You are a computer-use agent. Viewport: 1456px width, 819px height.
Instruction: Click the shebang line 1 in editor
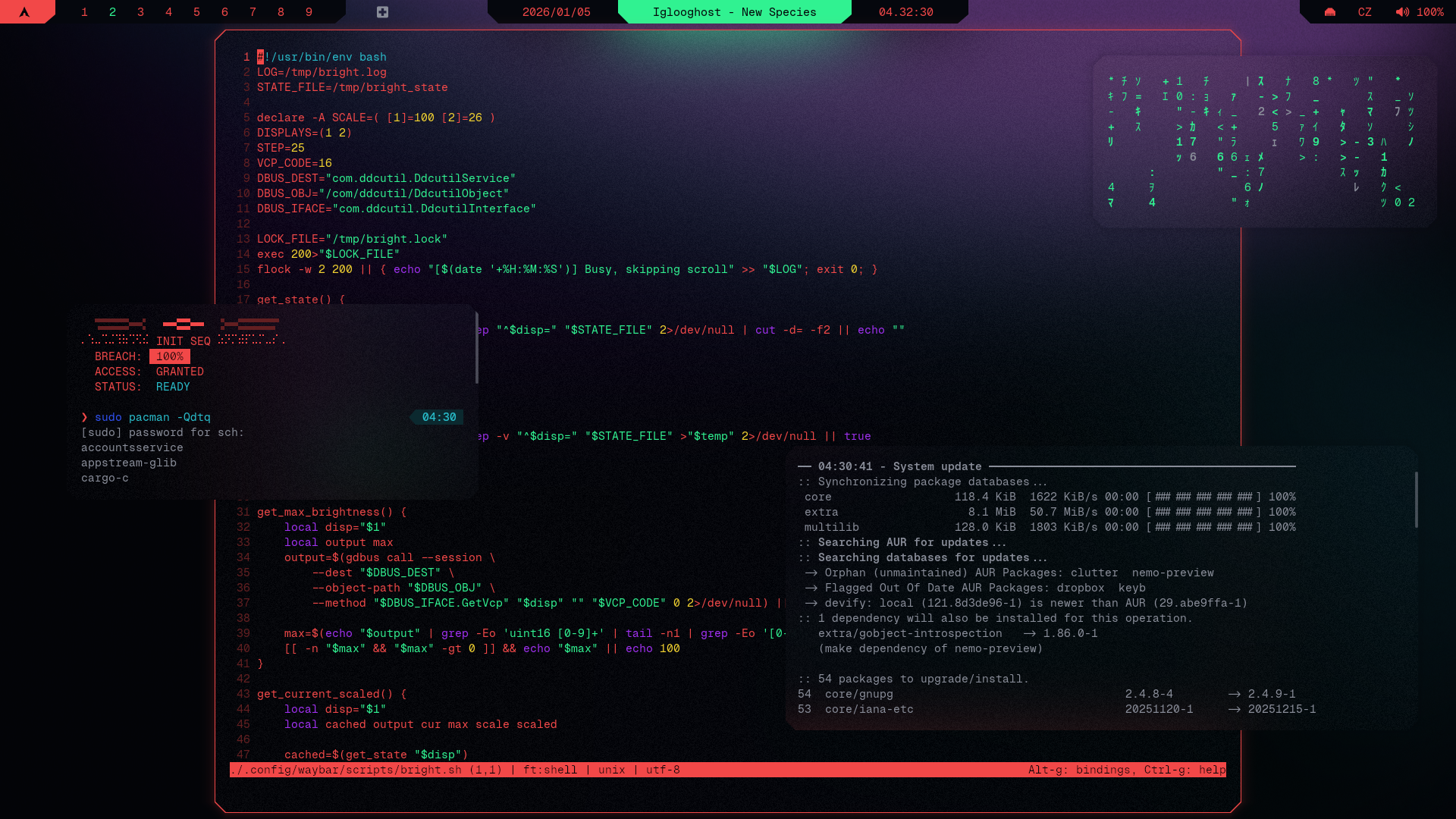click(x=322, y=57)
